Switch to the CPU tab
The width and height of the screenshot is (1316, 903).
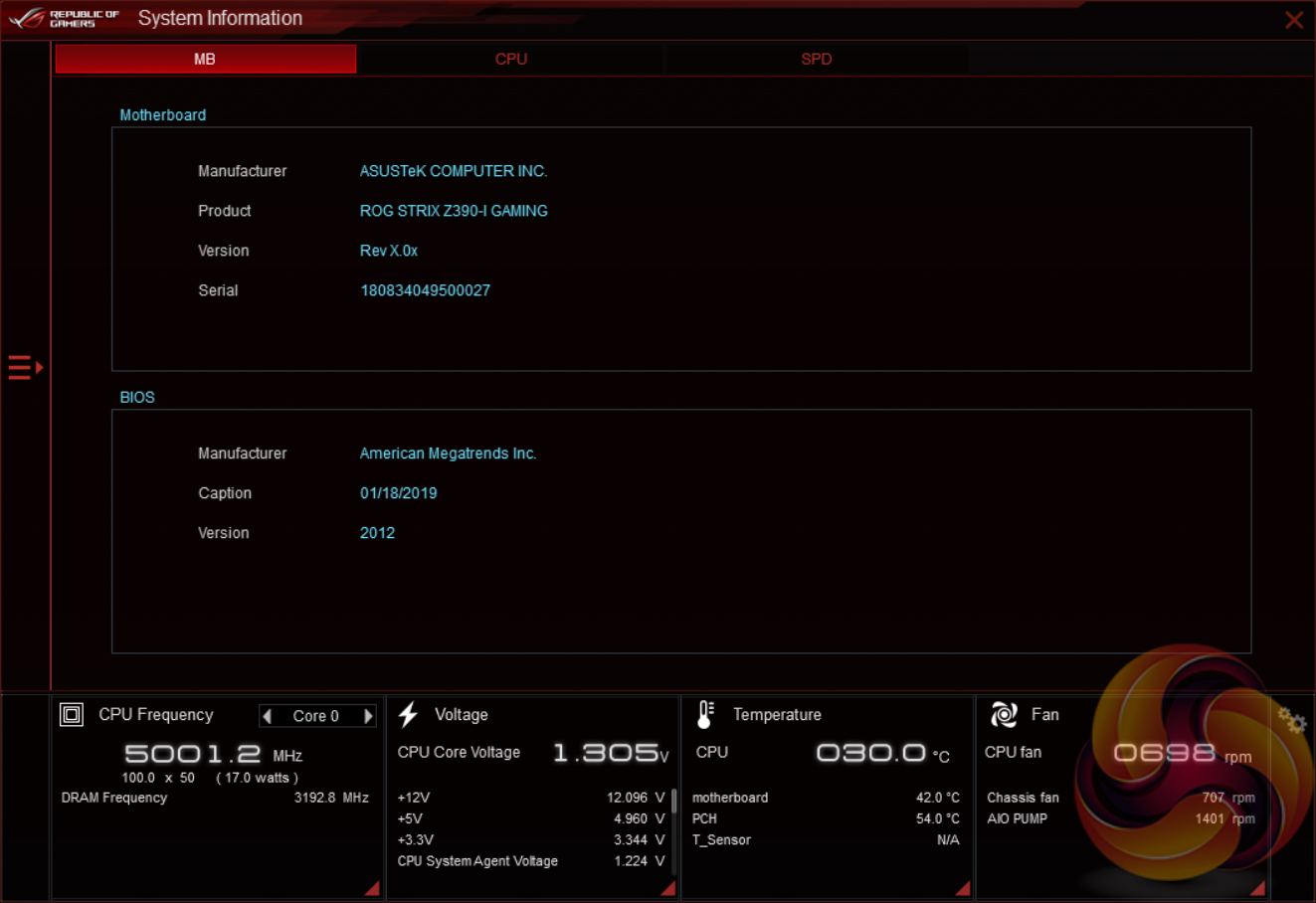511,59
